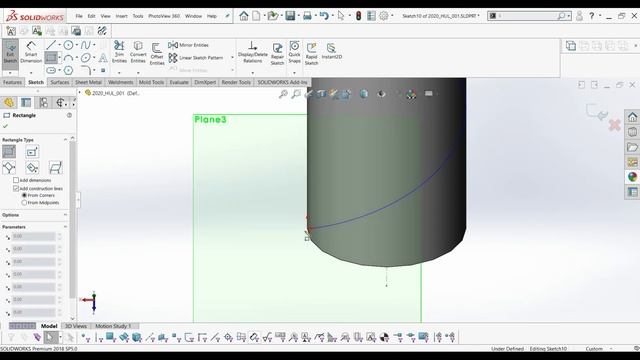Click the Home icon in title toolbar

click(244, 16)
